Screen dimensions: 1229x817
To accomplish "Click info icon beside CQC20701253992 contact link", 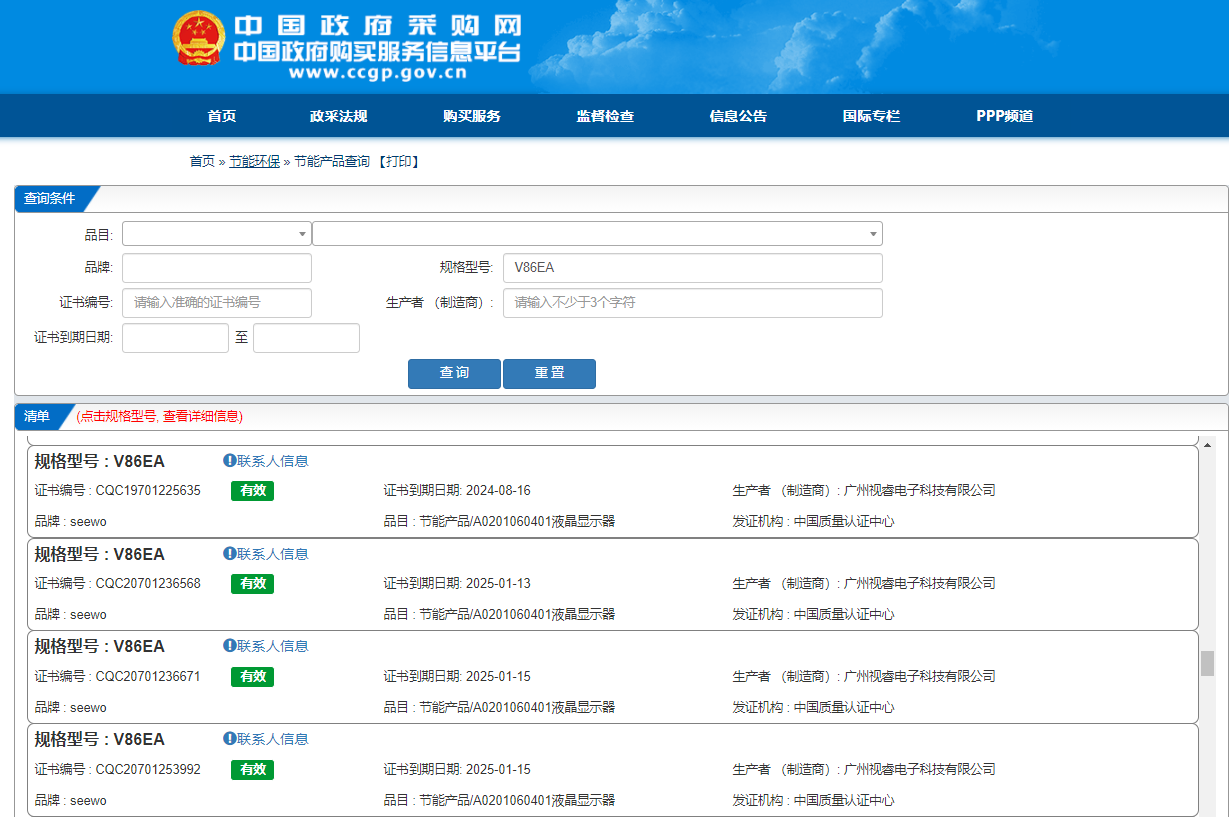I will click(x=229, y=739).
